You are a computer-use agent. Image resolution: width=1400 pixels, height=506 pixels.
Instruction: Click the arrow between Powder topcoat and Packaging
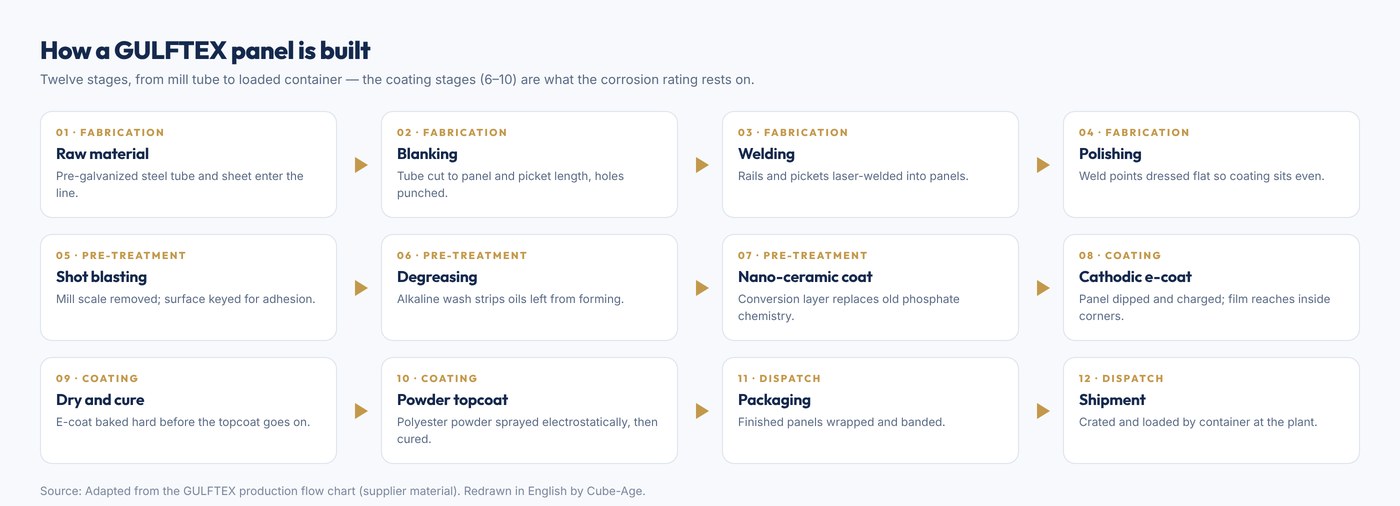702,411
